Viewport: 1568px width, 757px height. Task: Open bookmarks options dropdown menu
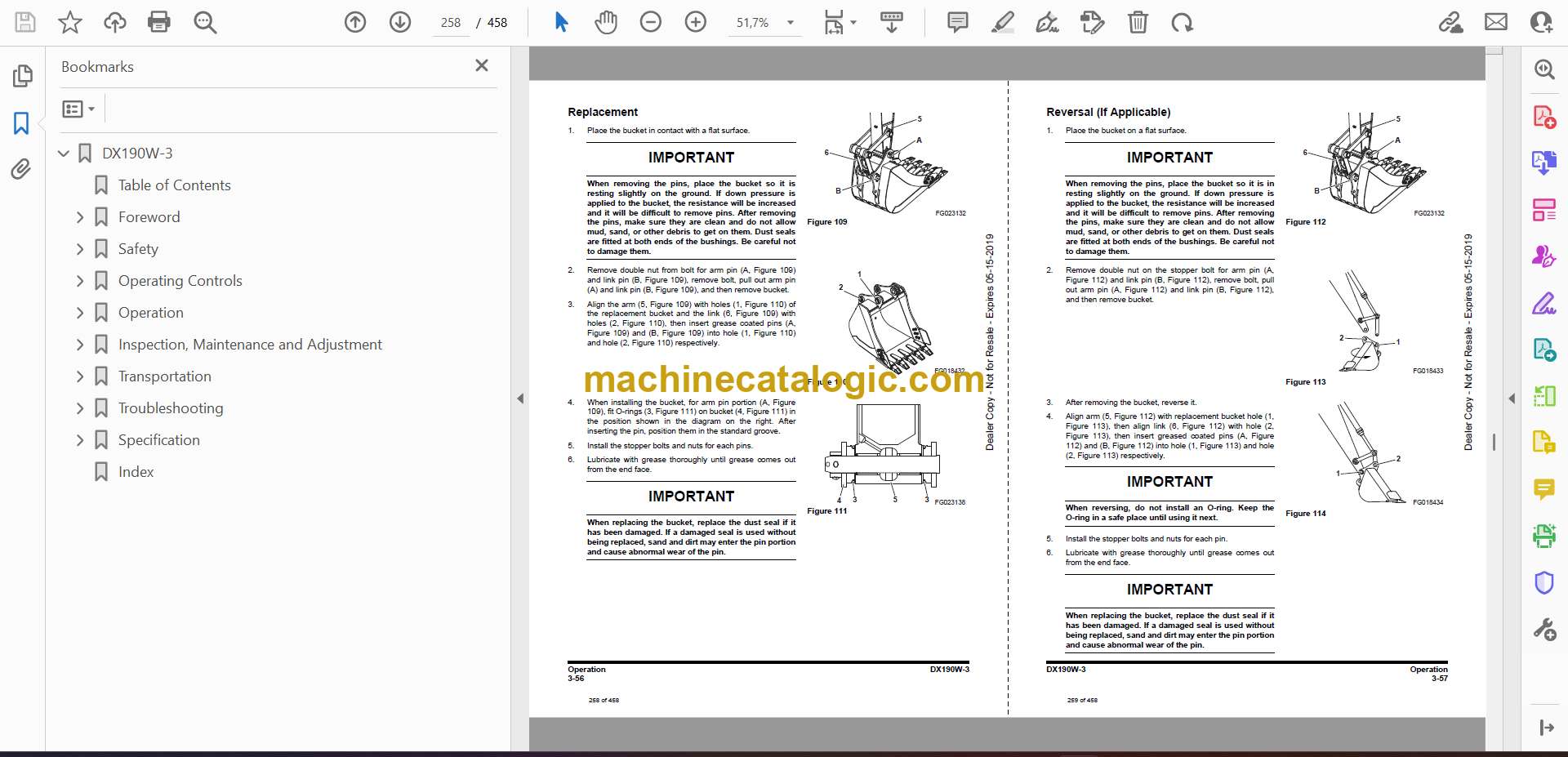(79, 109)
